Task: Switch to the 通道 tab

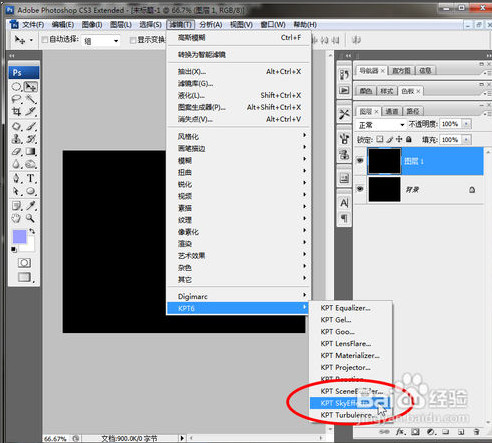Action: click(x=392, y=111)
